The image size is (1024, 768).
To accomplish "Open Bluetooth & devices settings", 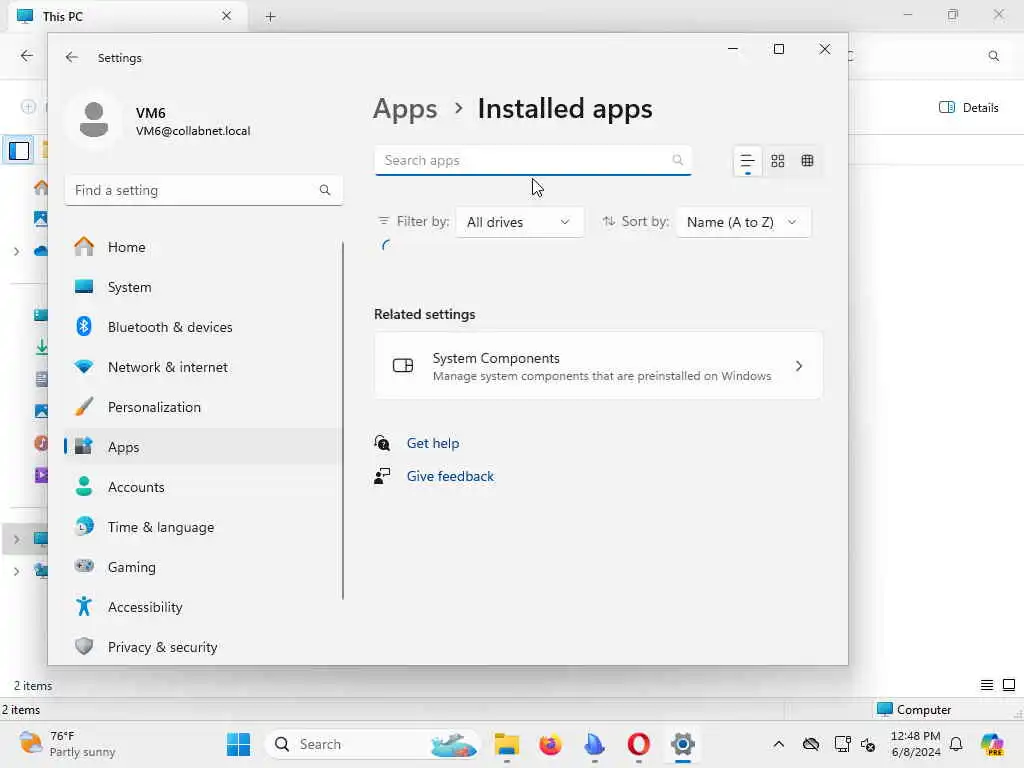I will pos(203,327).
